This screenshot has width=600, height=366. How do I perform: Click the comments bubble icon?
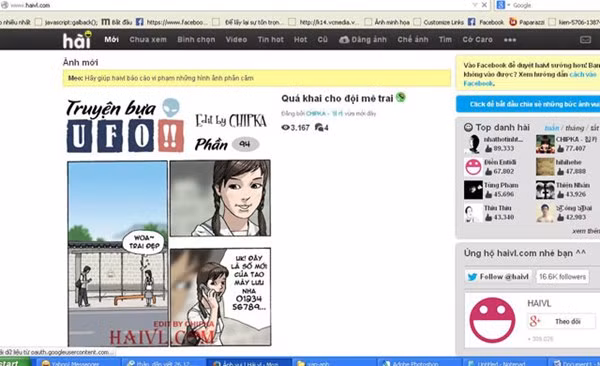319,127
